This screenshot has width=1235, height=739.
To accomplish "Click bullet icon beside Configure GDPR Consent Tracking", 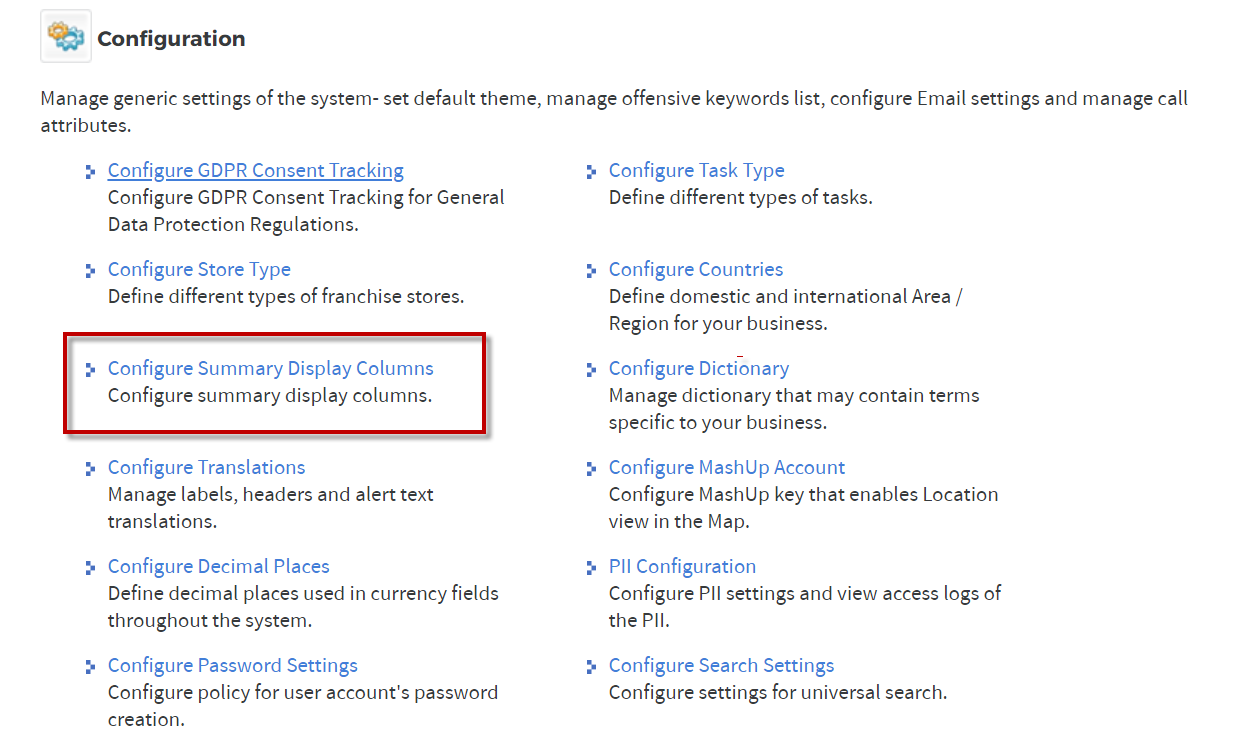I will 91,172.
